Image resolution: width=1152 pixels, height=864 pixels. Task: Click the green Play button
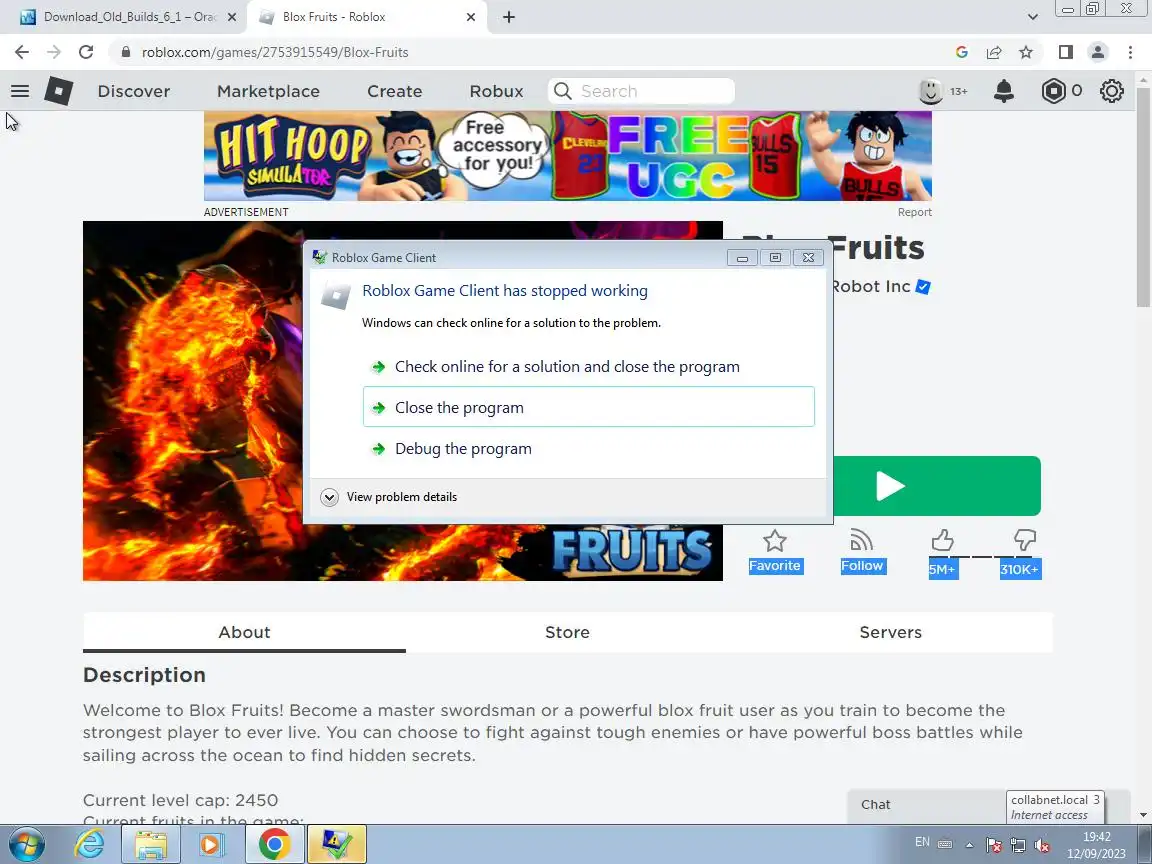935,486
